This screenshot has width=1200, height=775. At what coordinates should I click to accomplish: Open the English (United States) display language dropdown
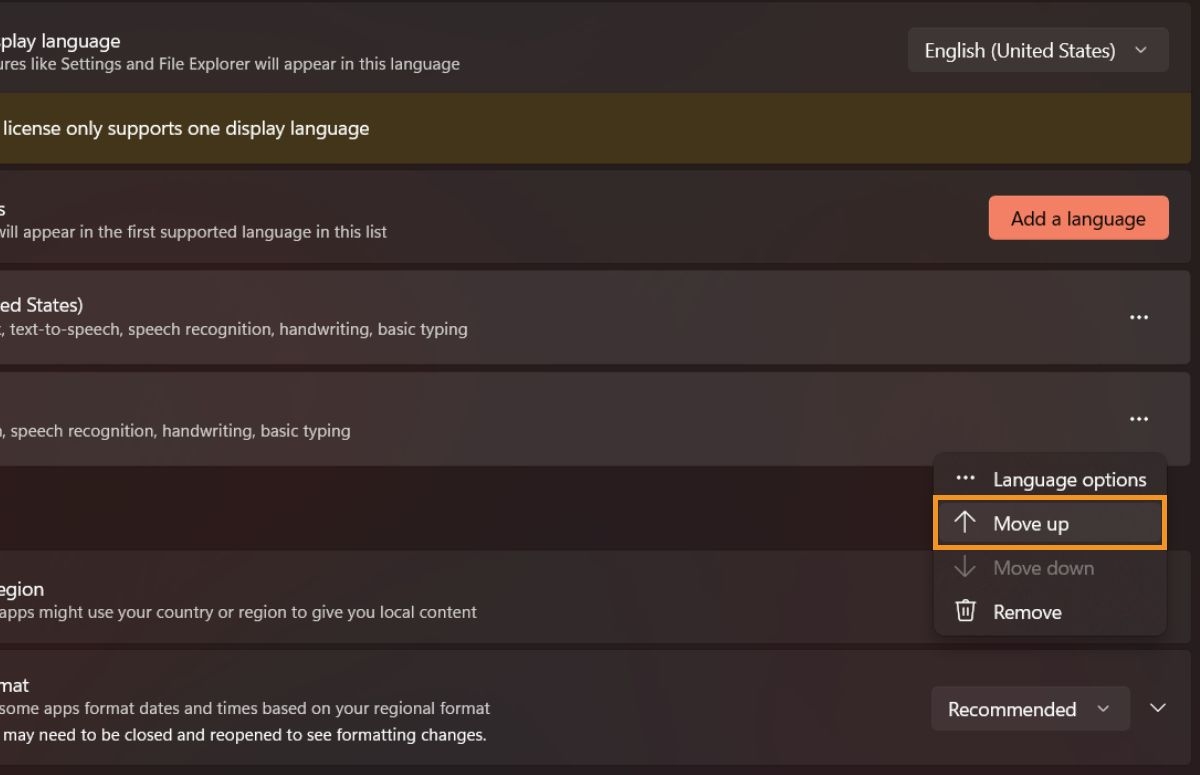point(1037,49)
